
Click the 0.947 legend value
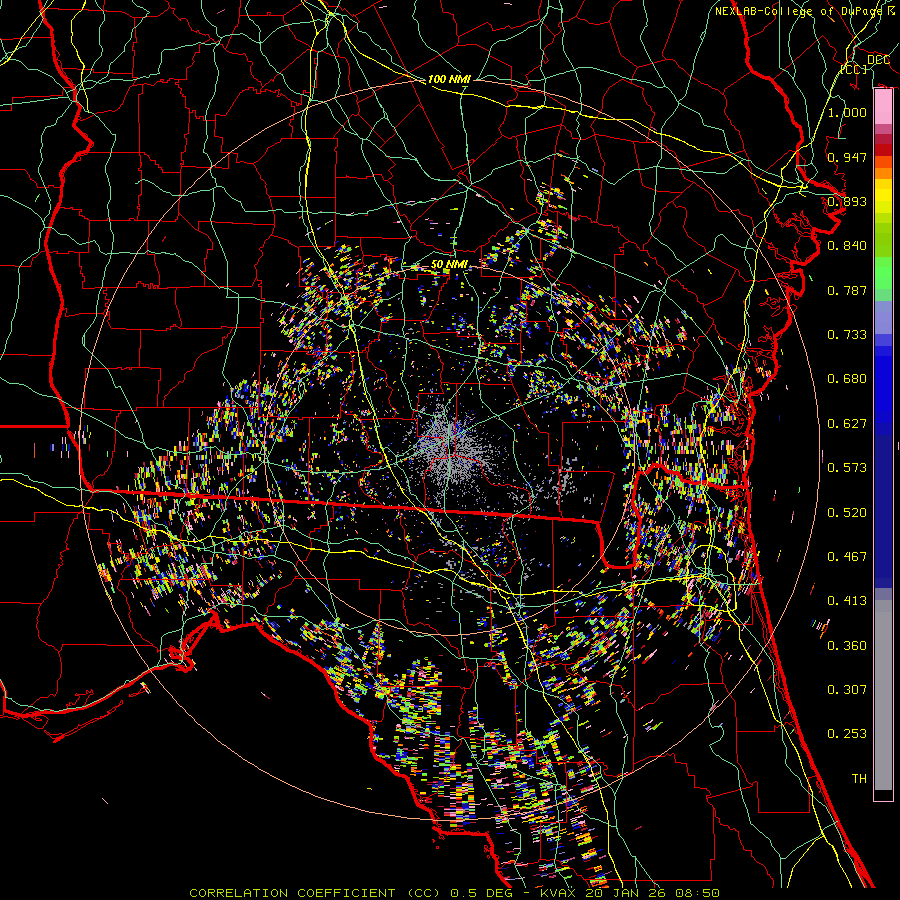point(847,157)
